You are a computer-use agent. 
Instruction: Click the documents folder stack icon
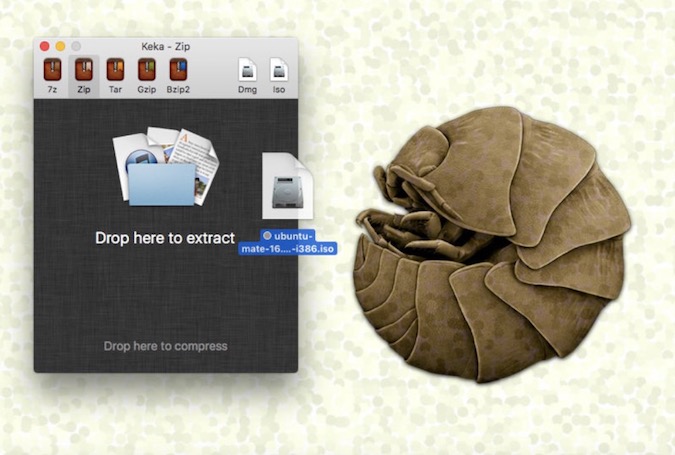tap(163, 167)
